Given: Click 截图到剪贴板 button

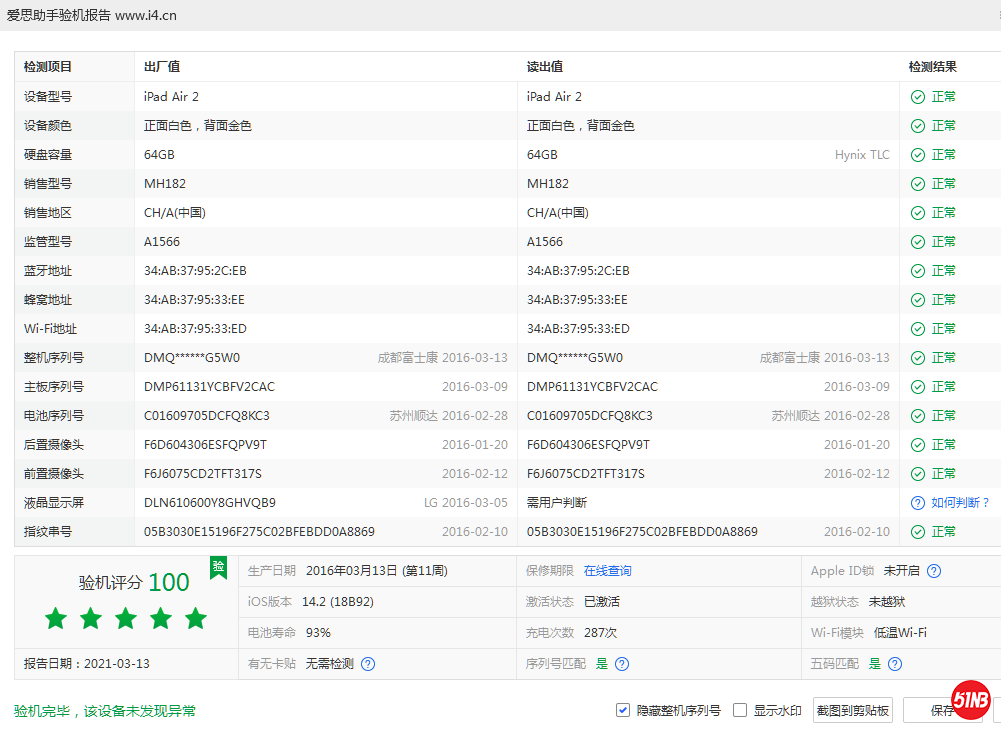Looking at the screenshot, I should pyautogui.click(x=853, y=710).
